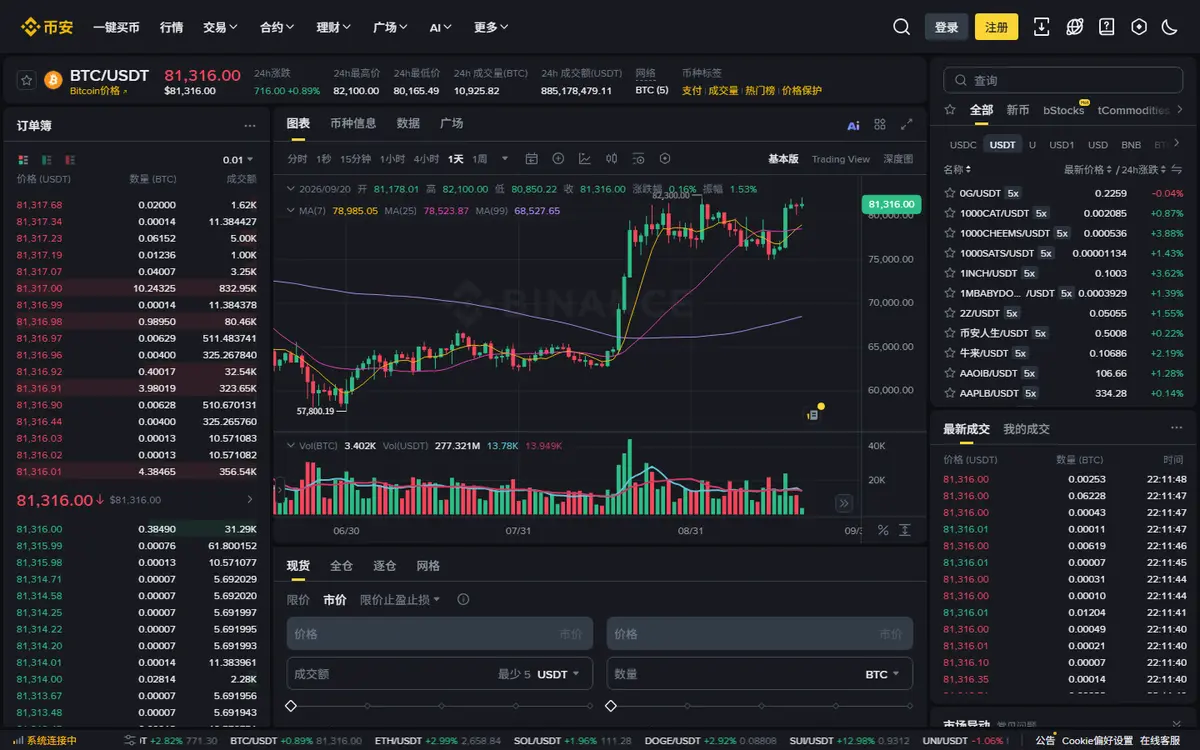
Task: Filter market list by favorites star
Action: point(950,110)
